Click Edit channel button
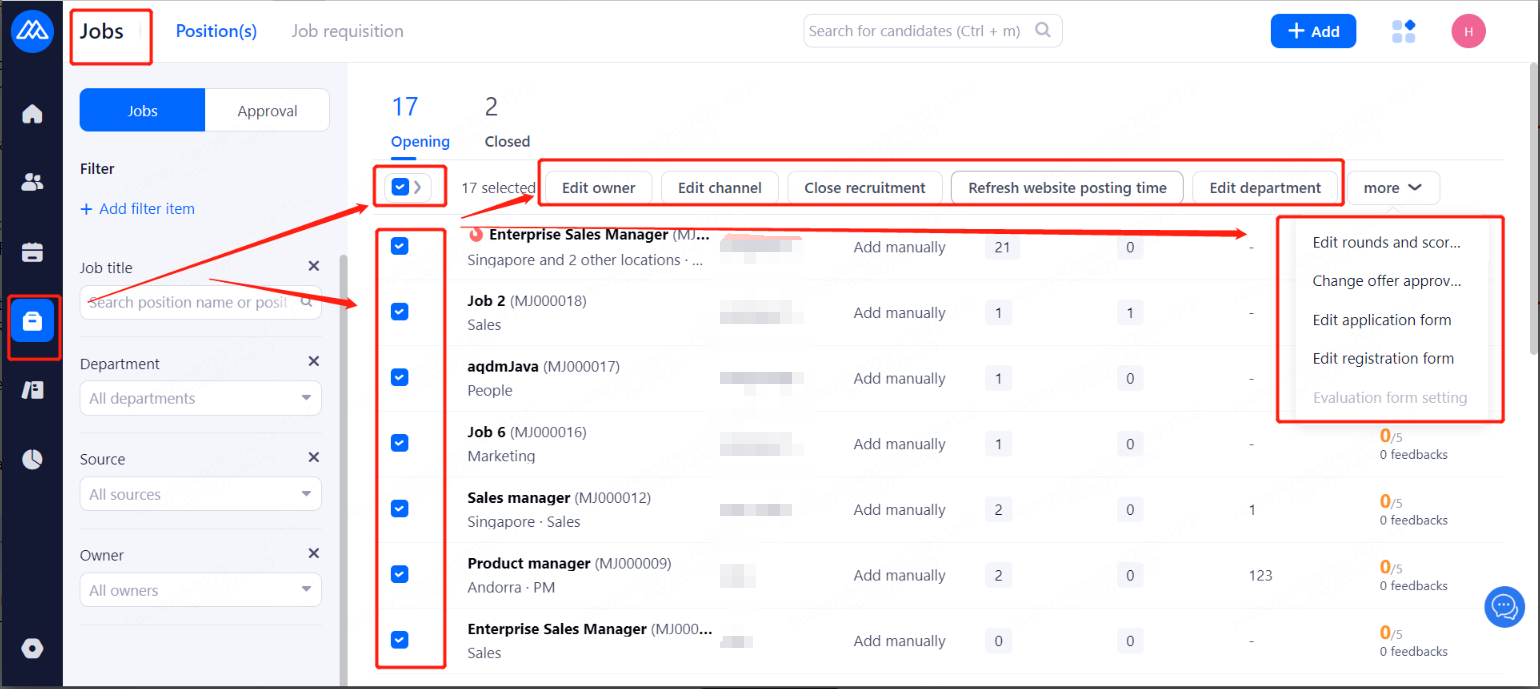This screenshot has height=689, width=1540. (720, 187)
